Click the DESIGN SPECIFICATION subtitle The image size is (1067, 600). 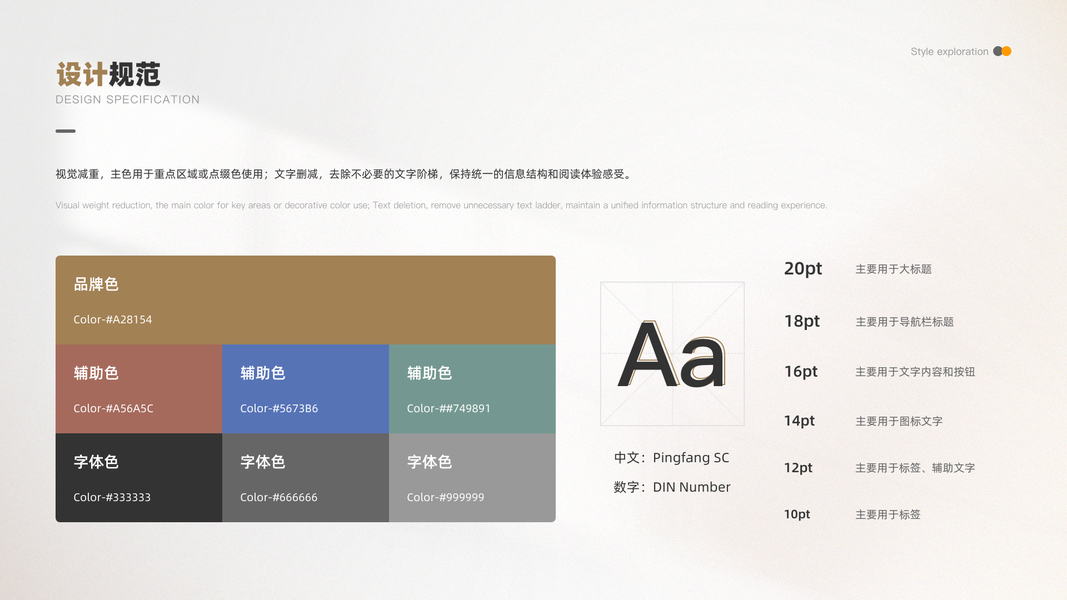[127, 99]
